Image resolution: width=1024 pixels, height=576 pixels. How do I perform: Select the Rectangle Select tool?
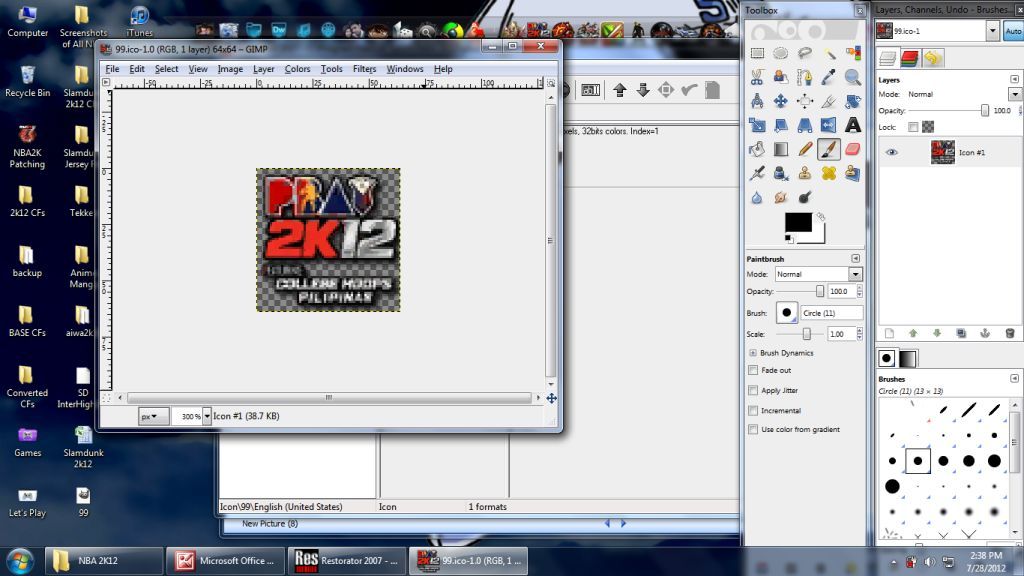tap(757, 54)
